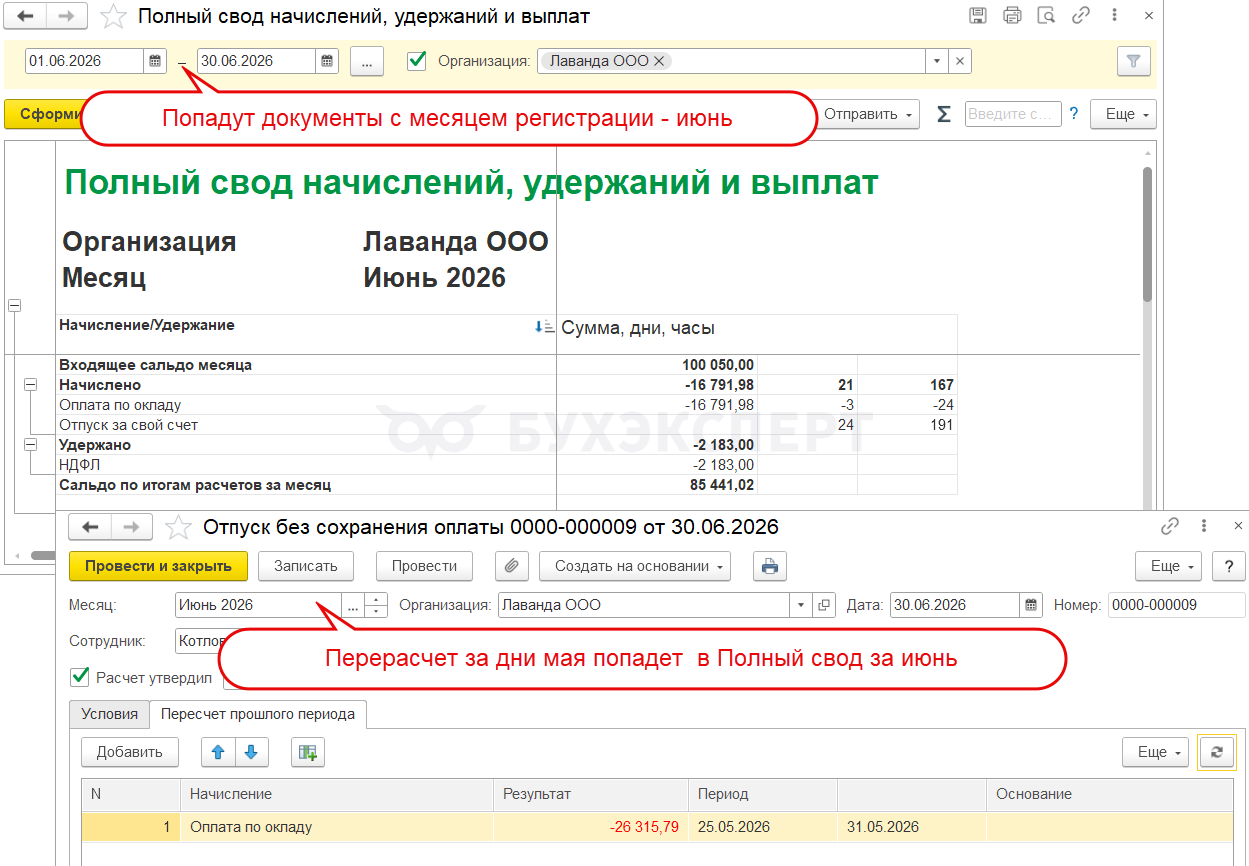Open document help question mark button
1249x866 pixels.
1229,565
